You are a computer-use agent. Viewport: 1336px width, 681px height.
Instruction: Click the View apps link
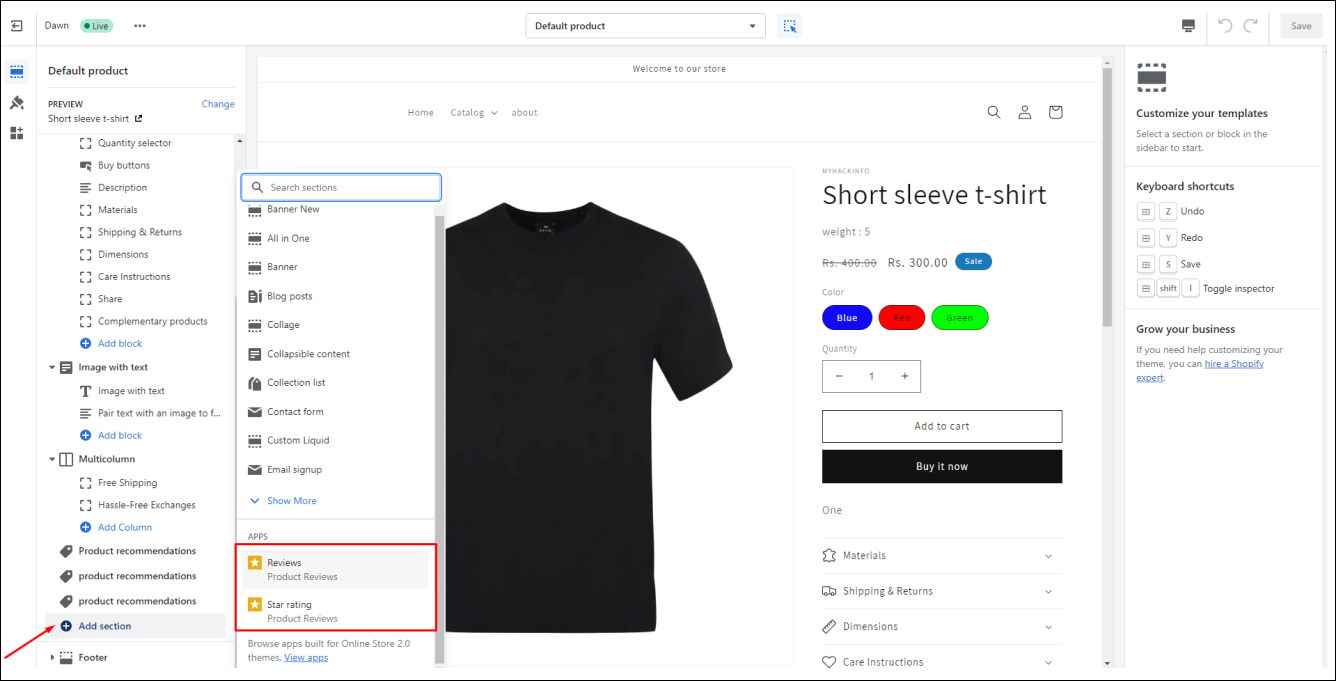point(306,658)
